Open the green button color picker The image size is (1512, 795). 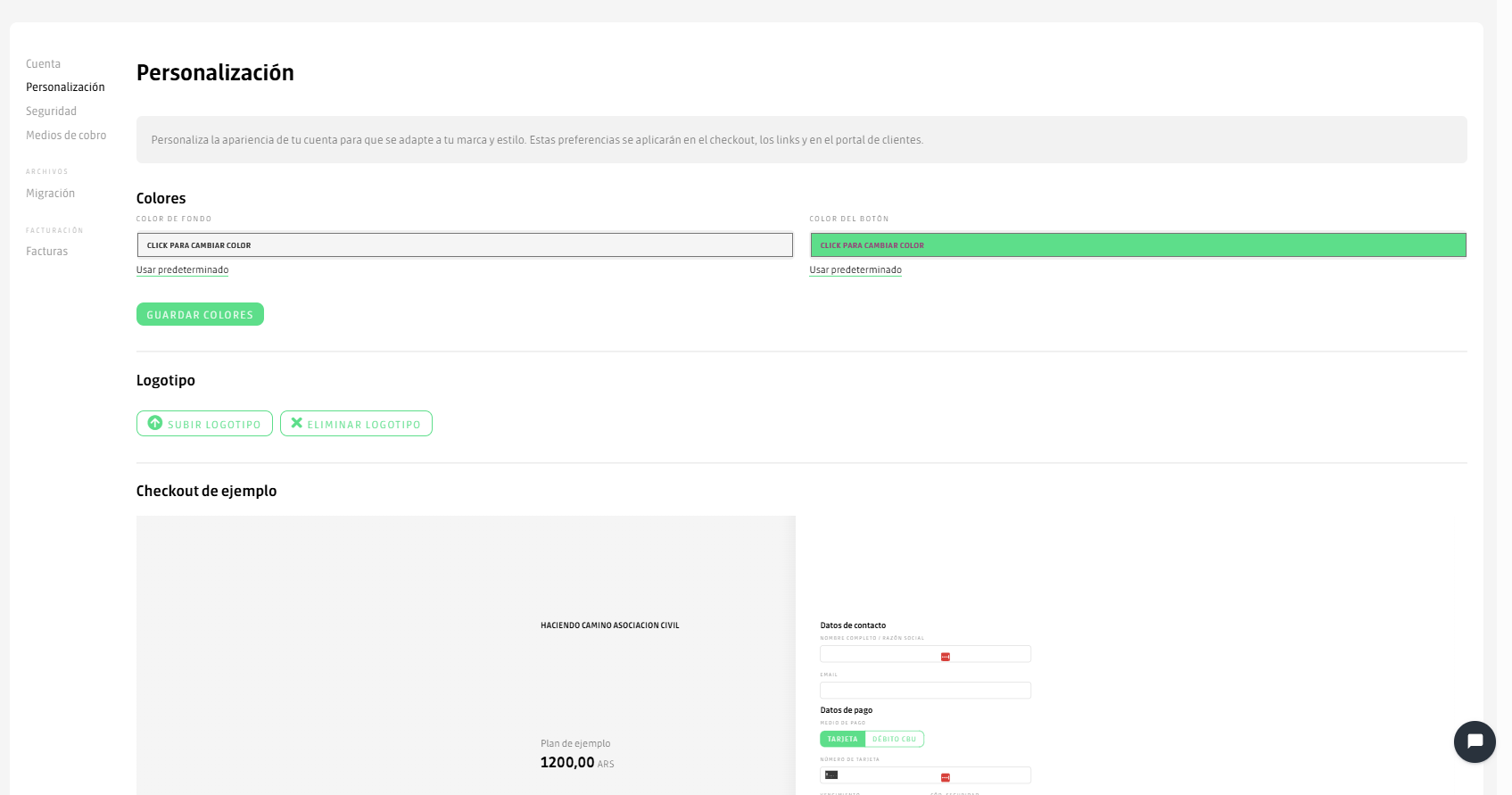(x=1137, y=245)
